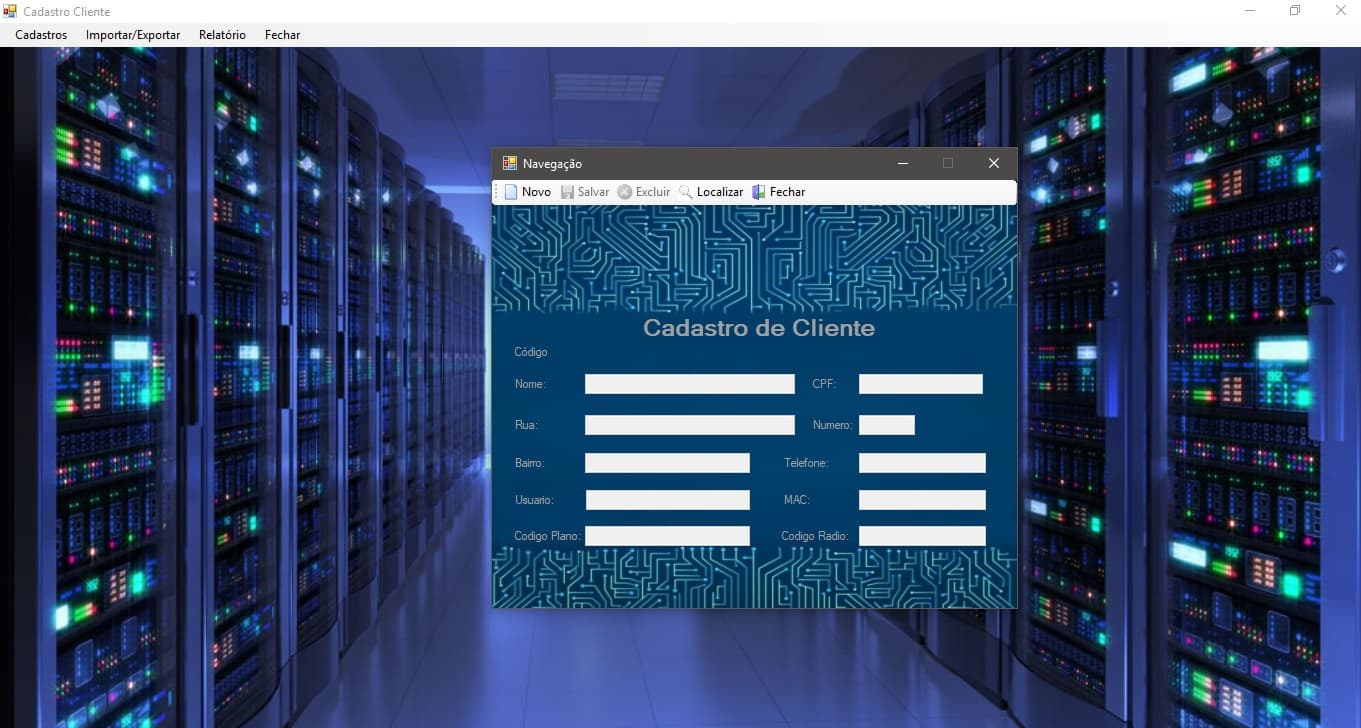Focus the Telefone input field
This screenshot has width=1361, height=728.
[921, 462]
